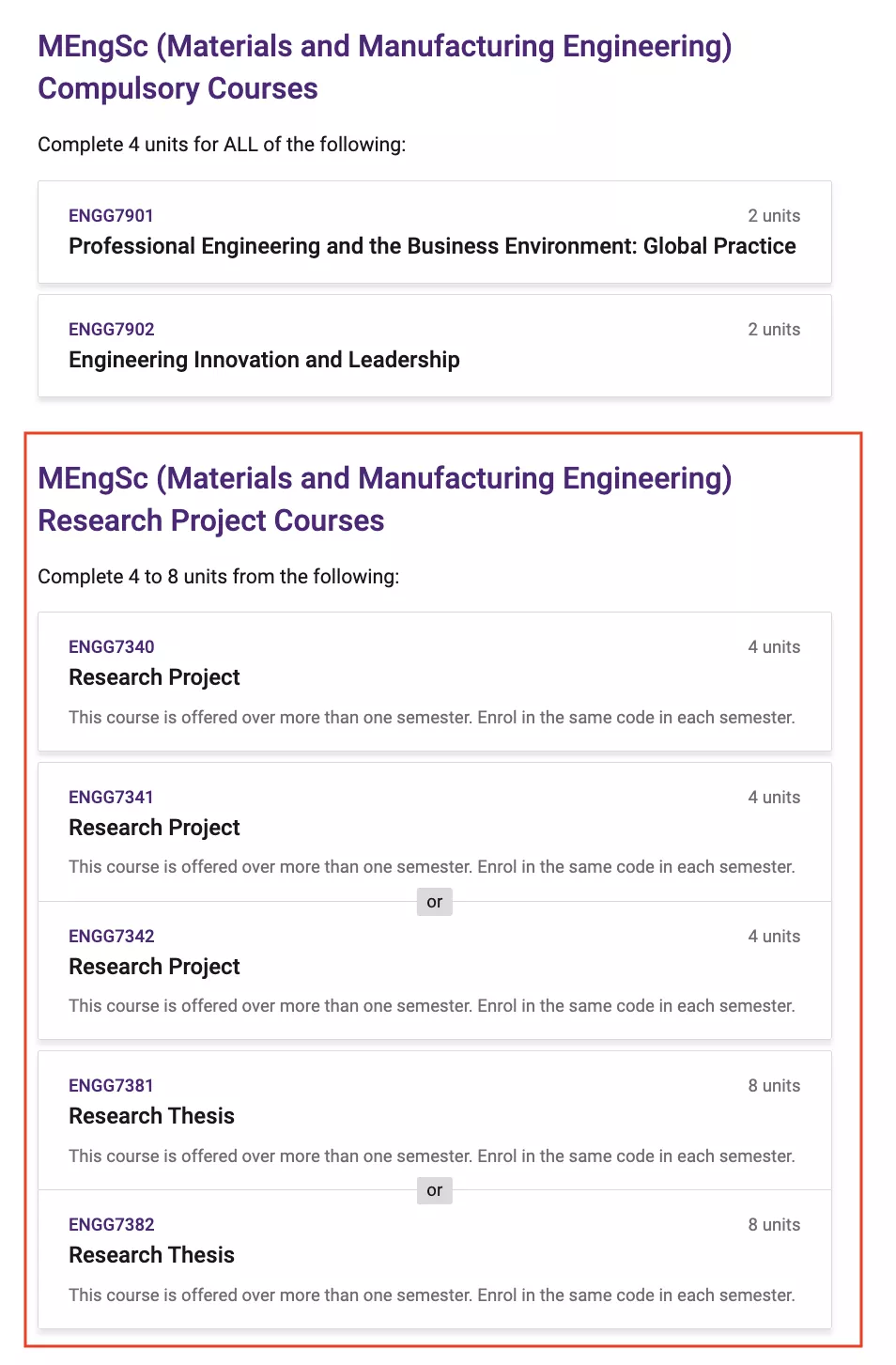This screenshot has width=896, height=1365.
Task: Open the ENGG7902 course code link
Action: [111, 330]
